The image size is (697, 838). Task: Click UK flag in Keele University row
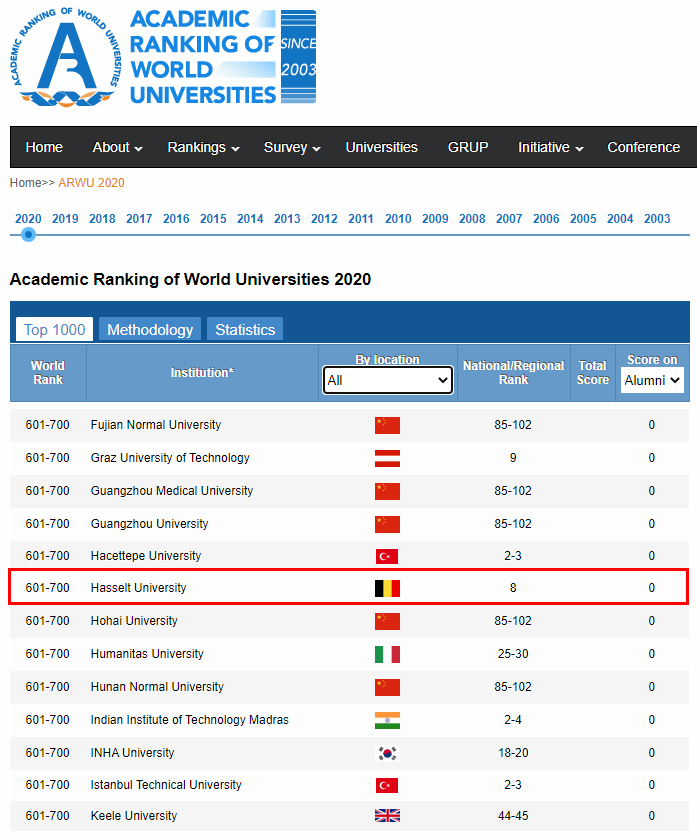point(388,816)
